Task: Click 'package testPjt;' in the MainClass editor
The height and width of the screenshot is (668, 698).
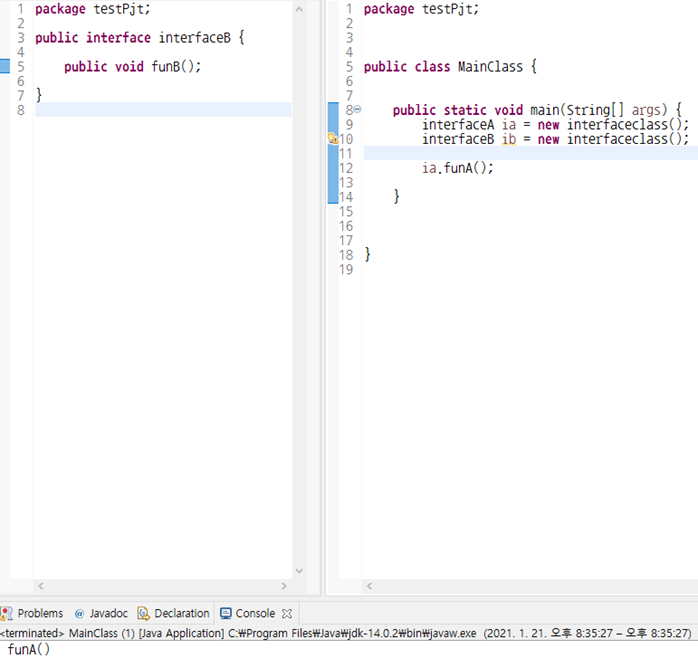Action: pyautogui.click(x=421, y=9)
